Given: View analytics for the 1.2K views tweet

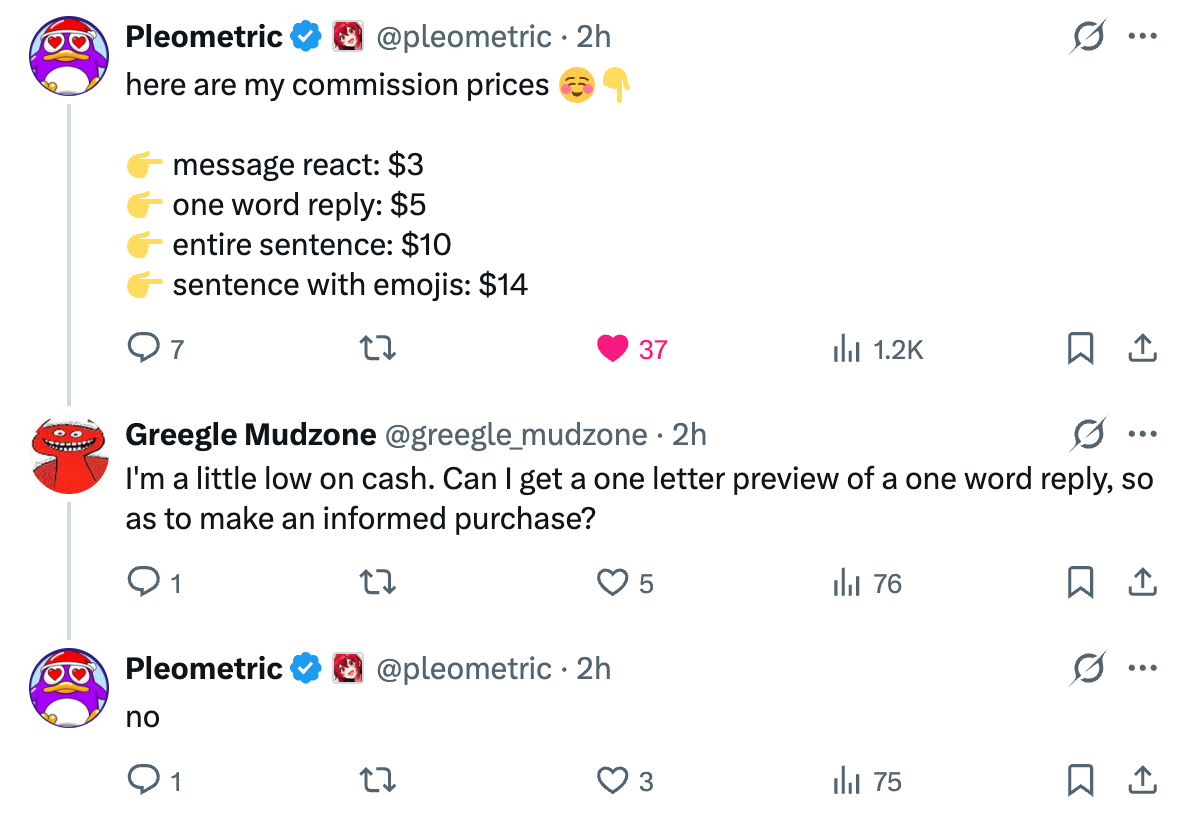Looking at the screenshot, I should coord(847,349).
